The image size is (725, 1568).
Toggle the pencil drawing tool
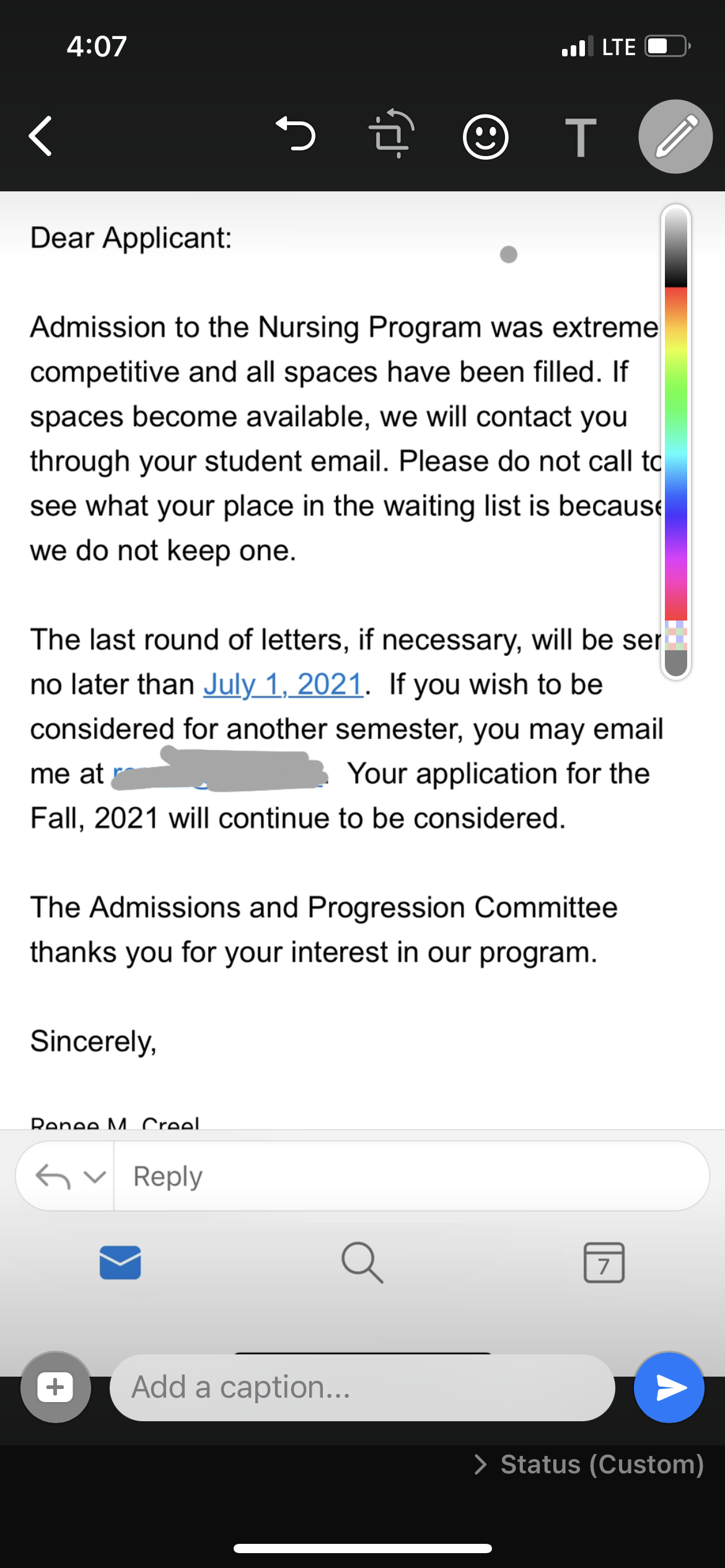click(675, 136)
